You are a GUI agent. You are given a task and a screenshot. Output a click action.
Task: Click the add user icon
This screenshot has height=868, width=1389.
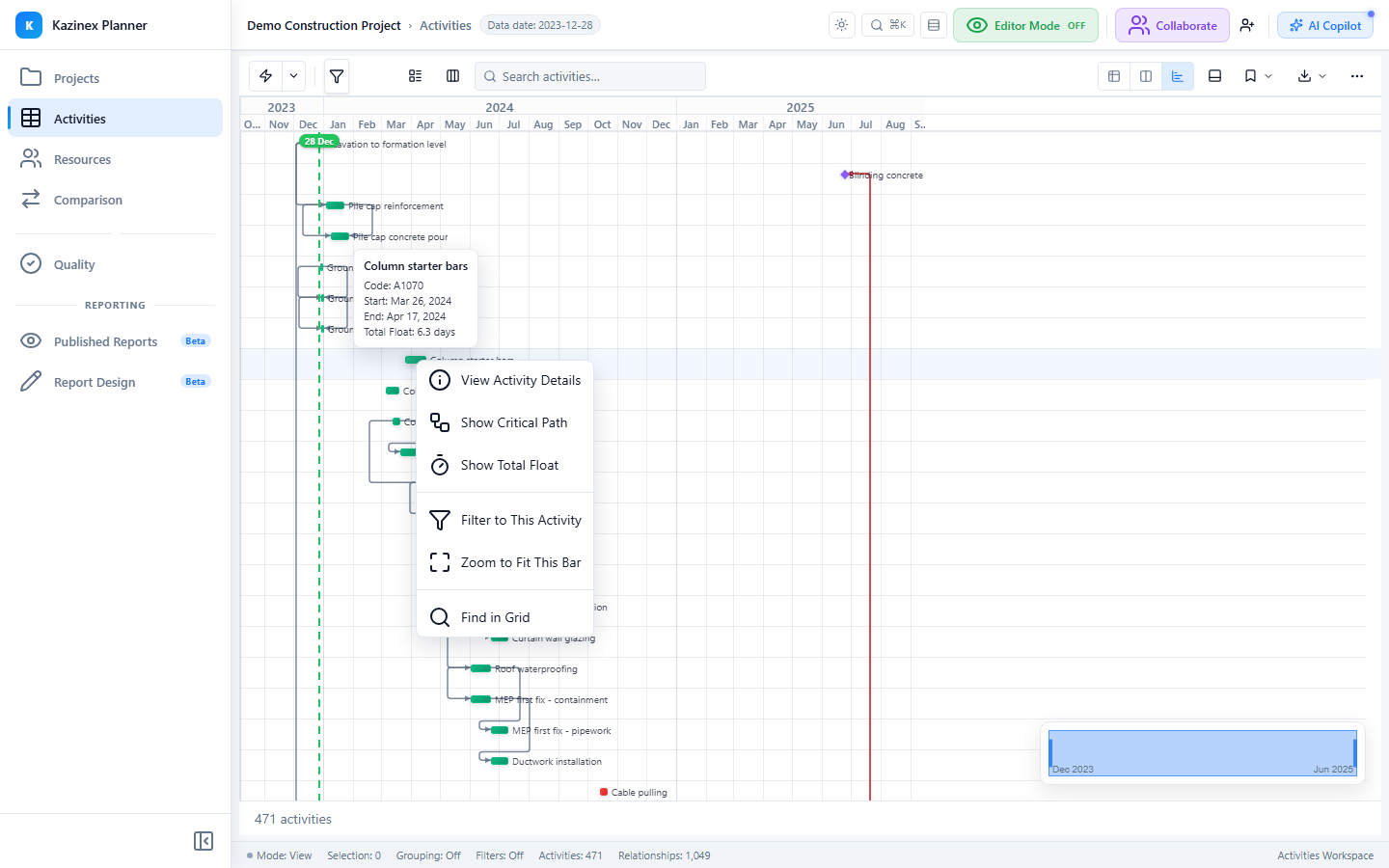[1247, 25]
